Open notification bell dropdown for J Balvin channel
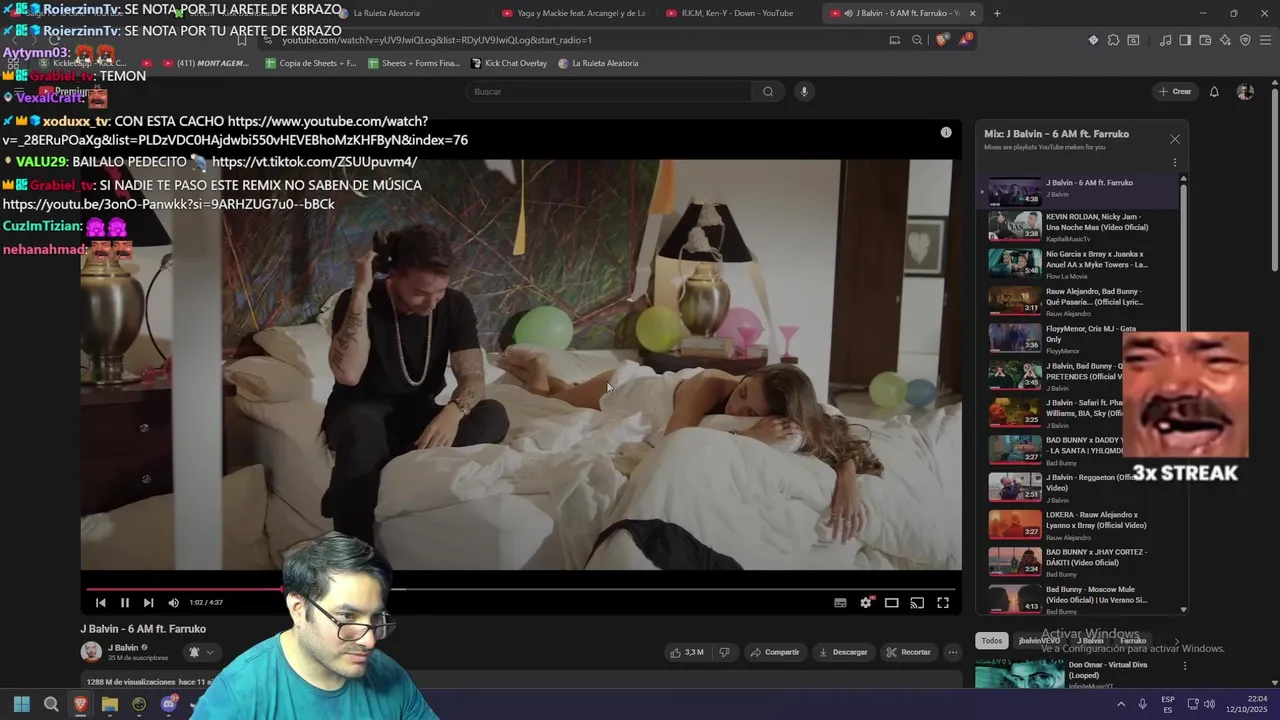The width and height of the screenshot is (1280, 720). pyautogui.click(x=200, y=652)
